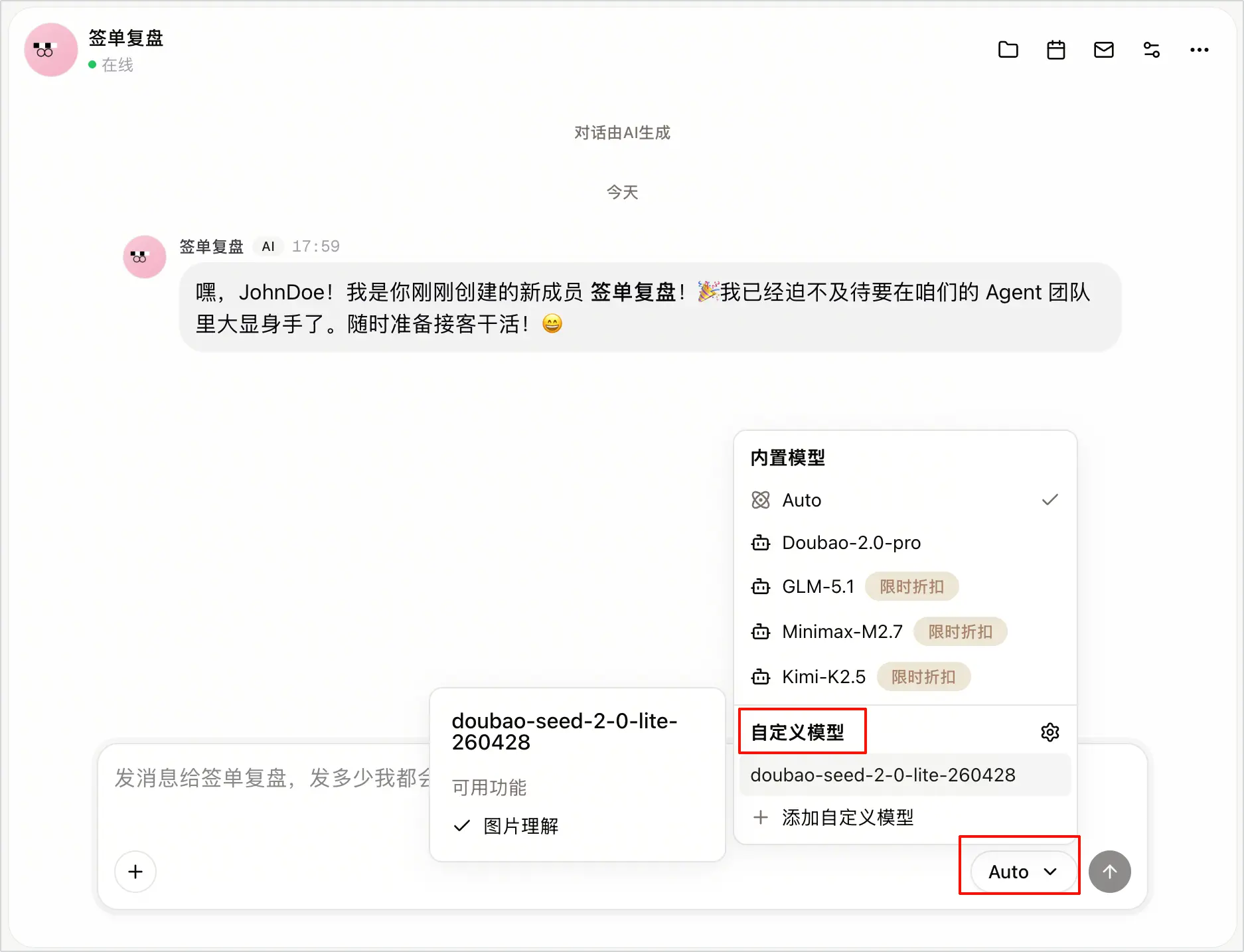Select the Doubao-2.0-pro model
1244x952 pixels.
coord(905,543)
